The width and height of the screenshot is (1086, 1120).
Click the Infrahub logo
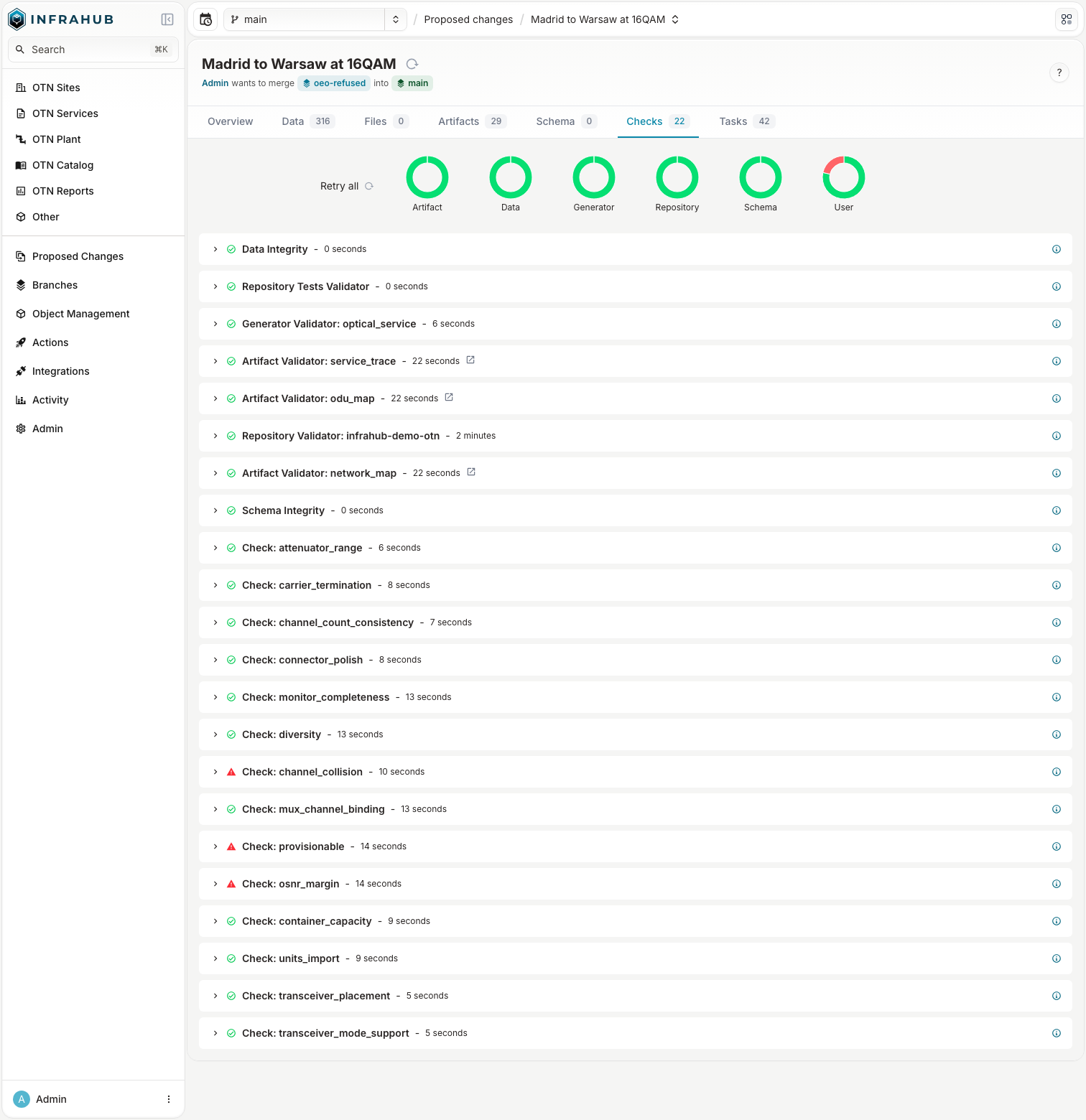pyautogui.click(x=61, y=19)
